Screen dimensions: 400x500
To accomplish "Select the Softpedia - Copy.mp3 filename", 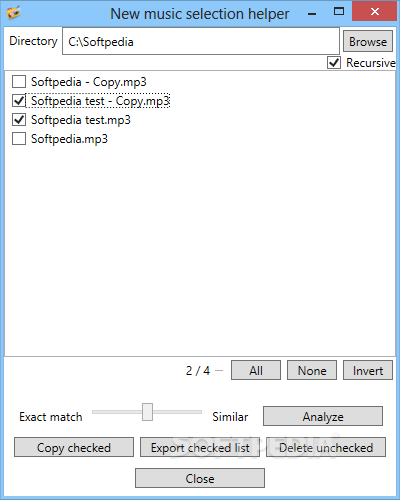I will (89, 82).
